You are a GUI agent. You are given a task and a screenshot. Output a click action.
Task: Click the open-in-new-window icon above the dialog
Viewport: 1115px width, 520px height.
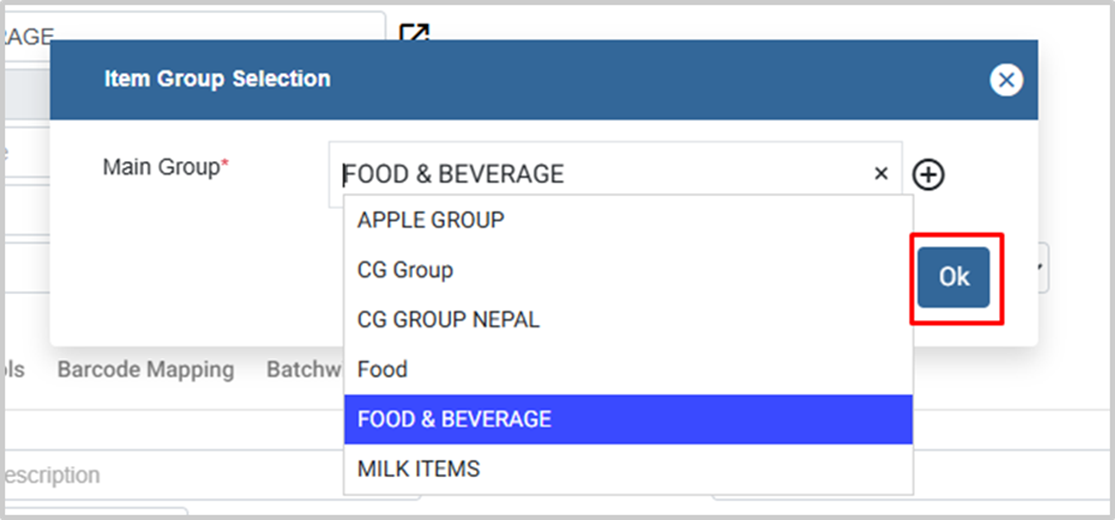point(414,32)
